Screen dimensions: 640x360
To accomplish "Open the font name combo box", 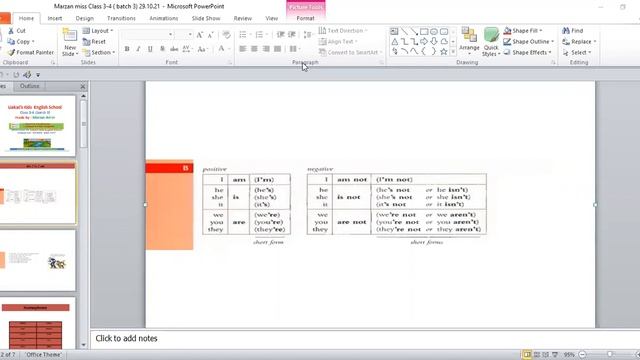I will [147, 35].
